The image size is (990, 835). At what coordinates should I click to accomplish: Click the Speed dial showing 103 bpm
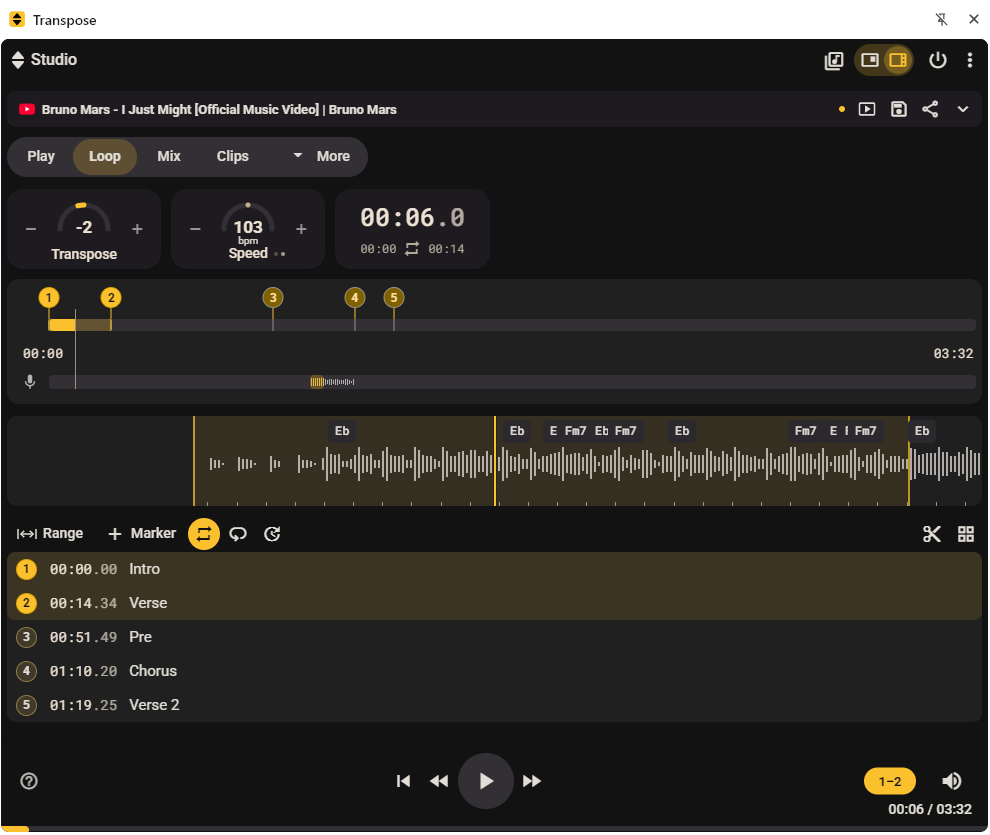coord(248,223)
